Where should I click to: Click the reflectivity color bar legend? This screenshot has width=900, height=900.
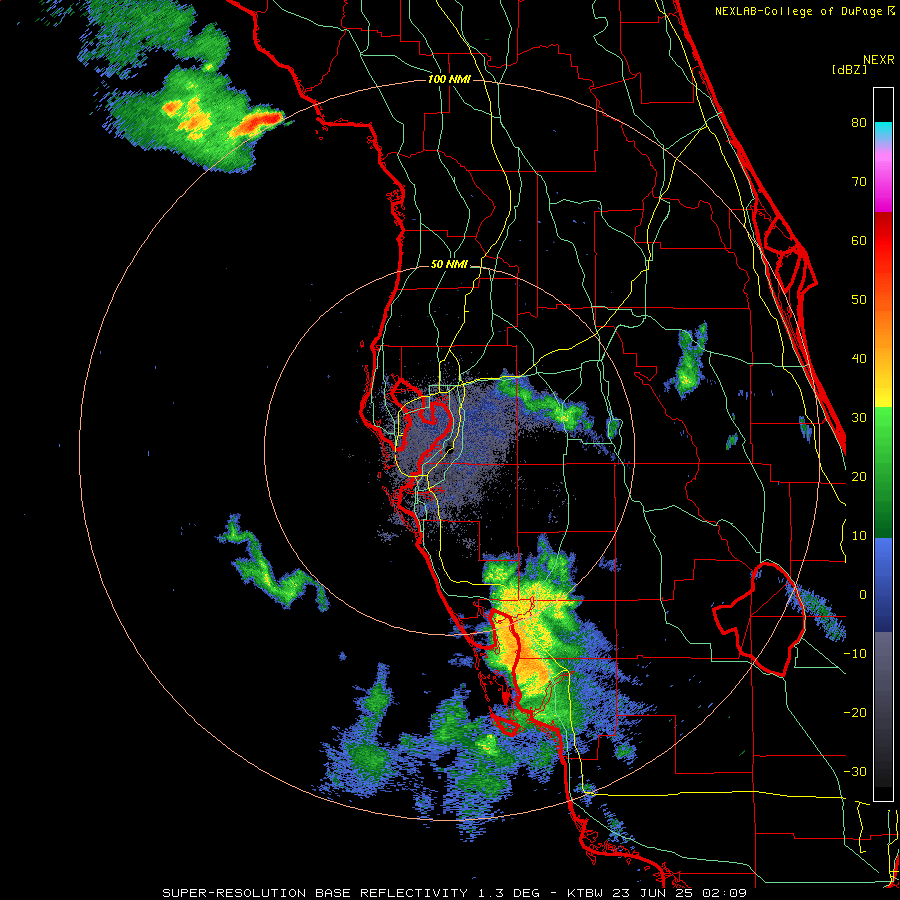(x=883, y=444)
